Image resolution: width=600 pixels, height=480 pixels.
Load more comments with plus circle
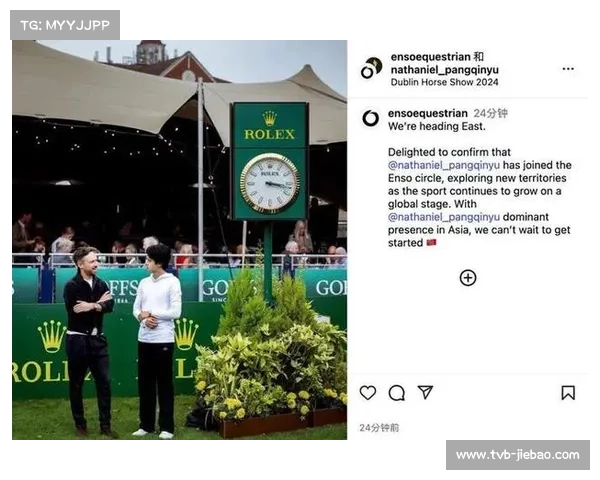point(468,278)
